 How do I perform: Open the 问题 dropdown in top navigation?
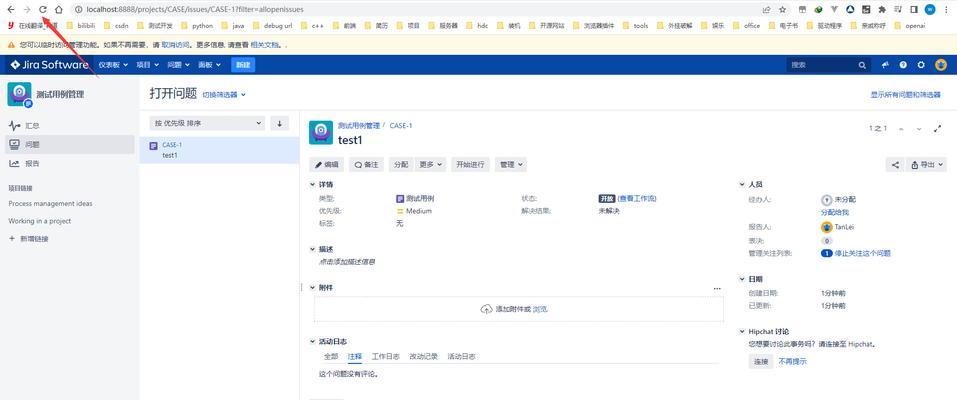click(x=179, y=65)
